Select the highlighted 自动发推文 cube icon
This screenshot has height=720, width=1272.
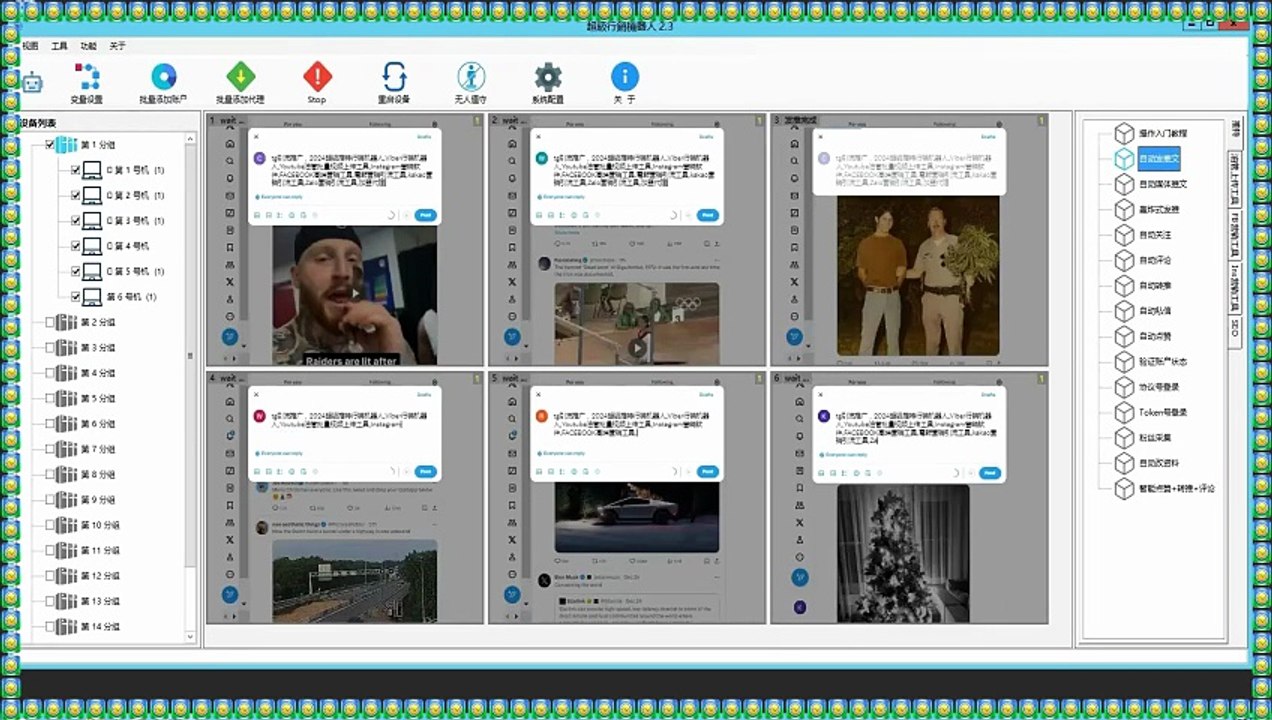pyautogui.click(x=1125, y=158)
